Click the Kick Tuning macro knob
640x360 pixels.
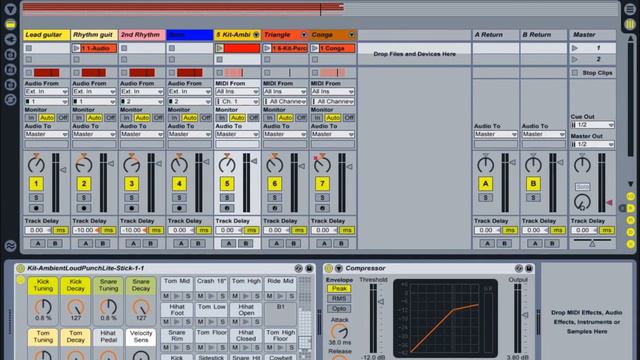coord(43,307)
